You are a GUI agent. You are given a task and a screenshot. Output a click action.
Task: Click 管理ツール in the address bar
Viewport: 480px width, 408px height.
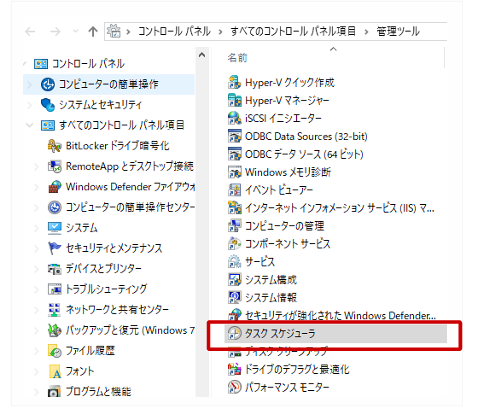[398, 31]
